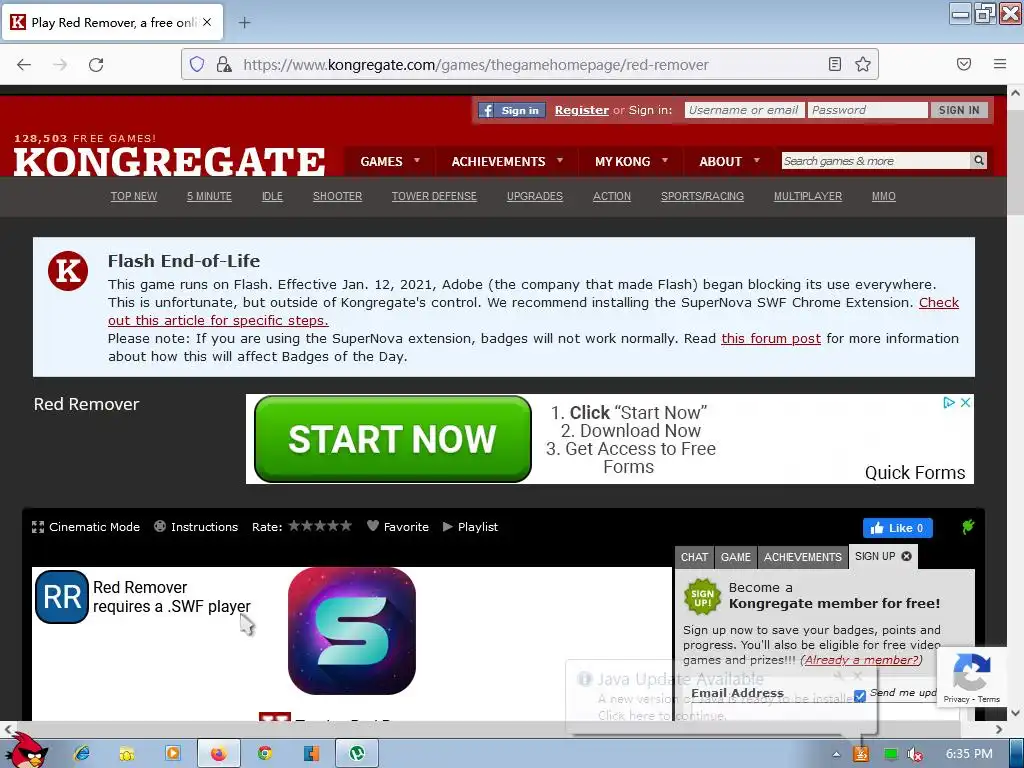Rate the game one star

click(295, 526)
